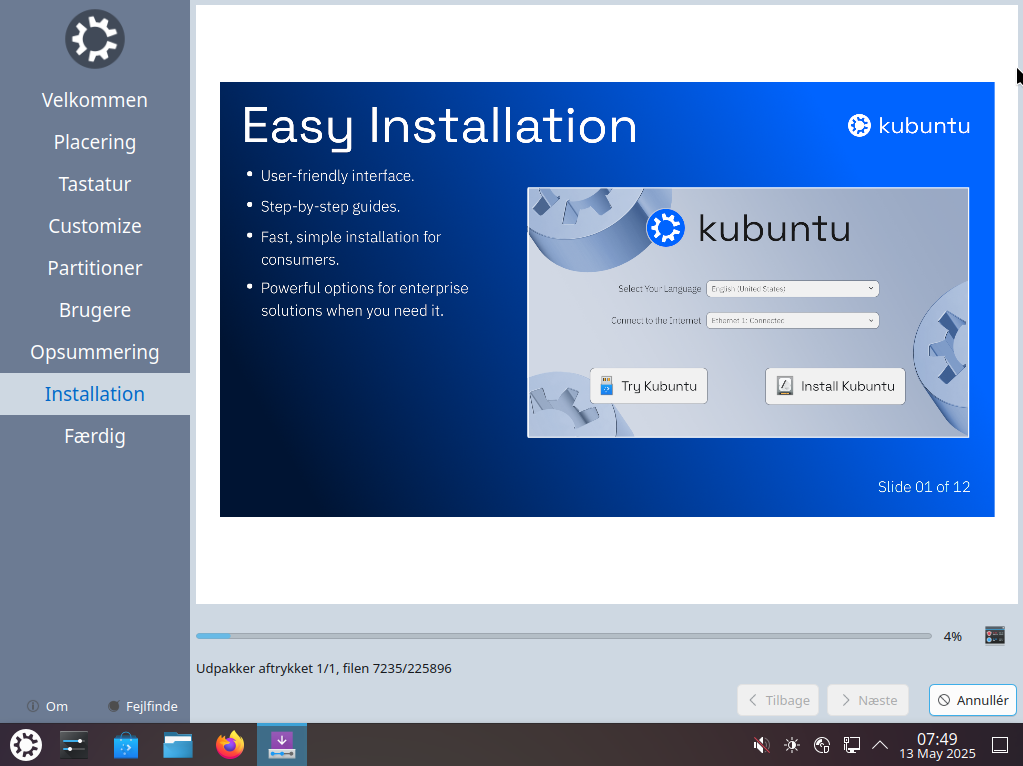Click the Powerful options for enterprise bullet
1023x766 pixels.
(x=365, y=299)
